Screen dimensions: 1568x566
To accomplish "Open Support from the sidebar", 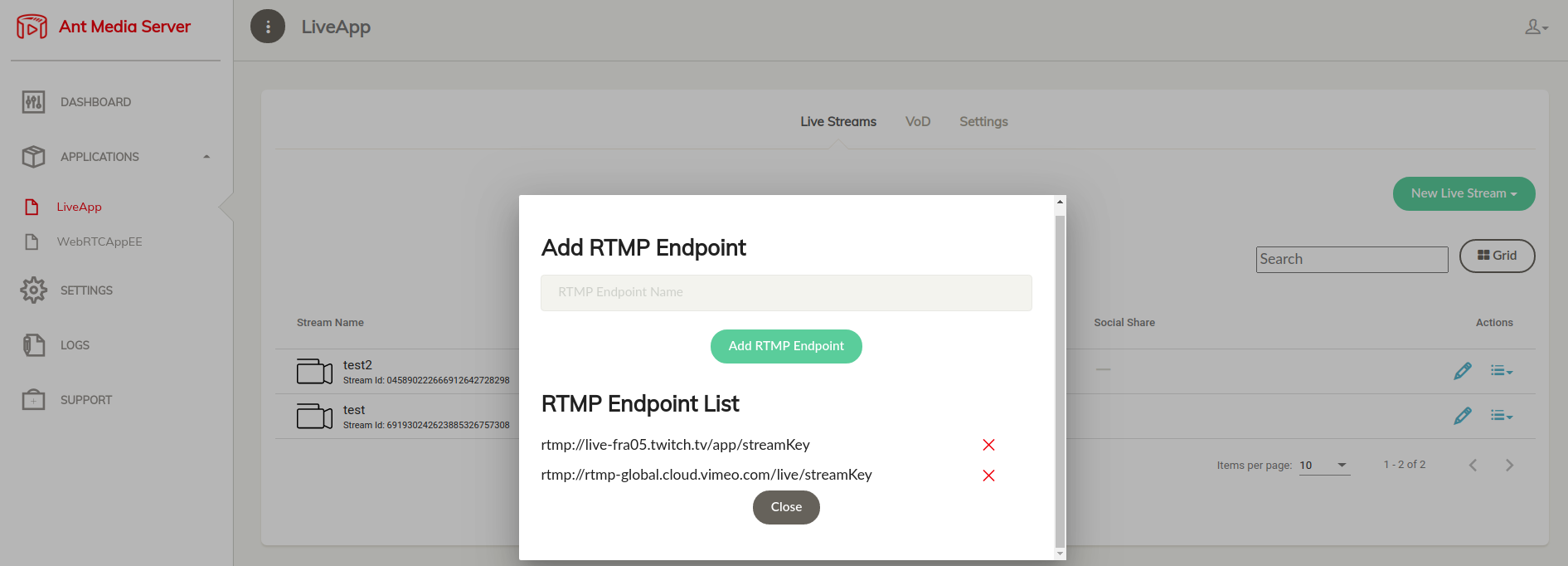I will [86, 400].
